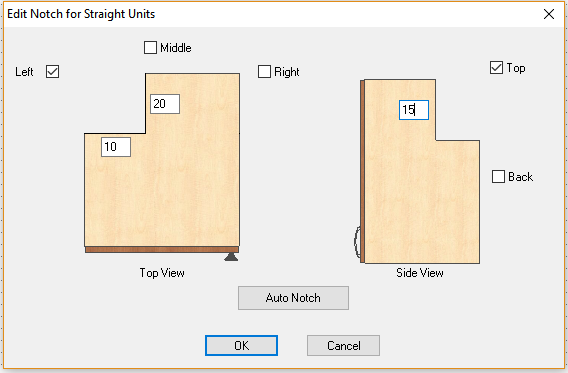Image resolution: width=568 pixels, height=373 pixels.
Task: Click the brown door edge in side view
Action: 362,171
